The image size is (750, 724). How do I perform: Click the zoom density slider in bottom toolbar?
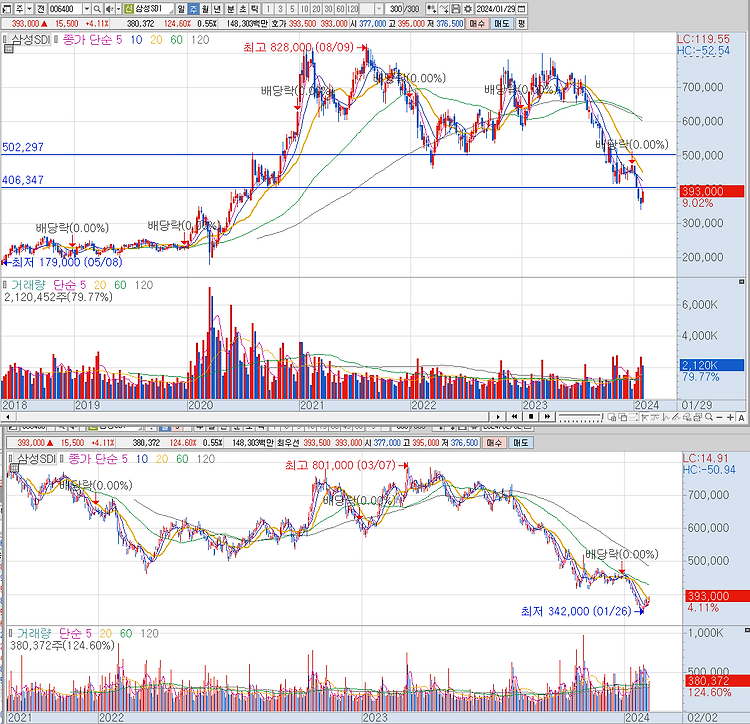click(580, 417)
